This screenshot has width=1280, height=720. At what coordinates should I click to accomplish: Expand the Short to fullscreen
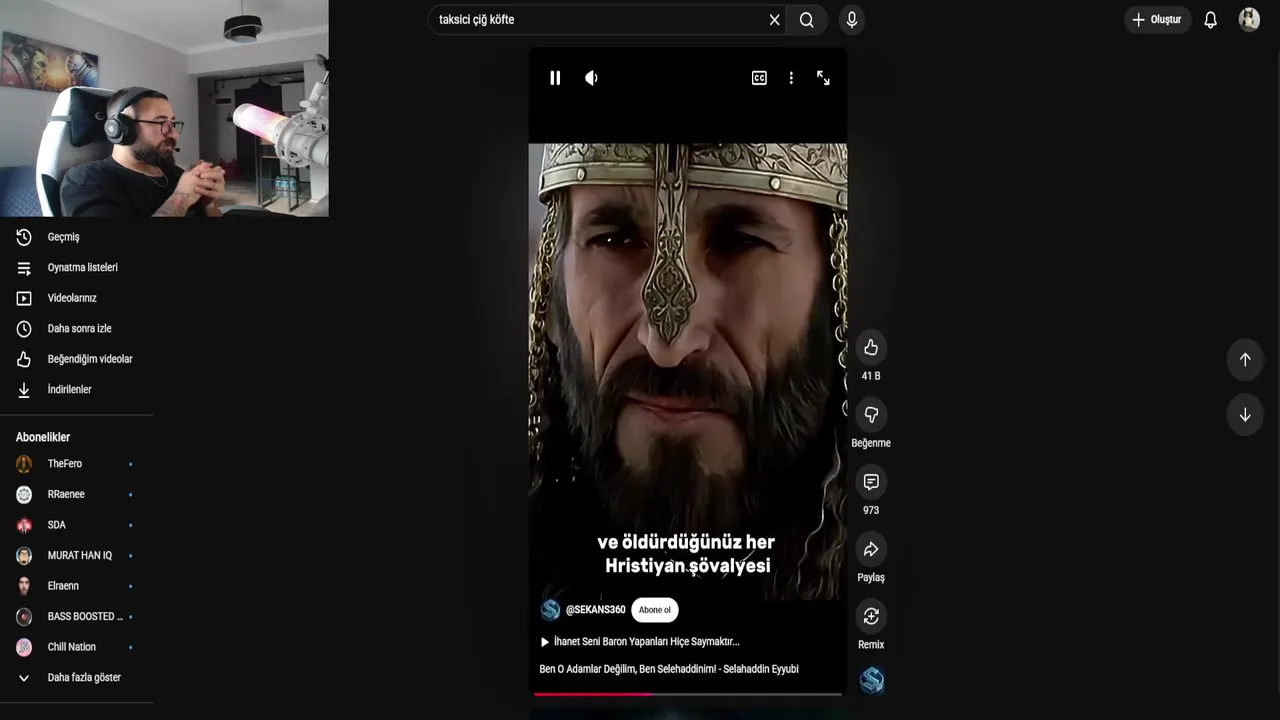coord(823,78)
